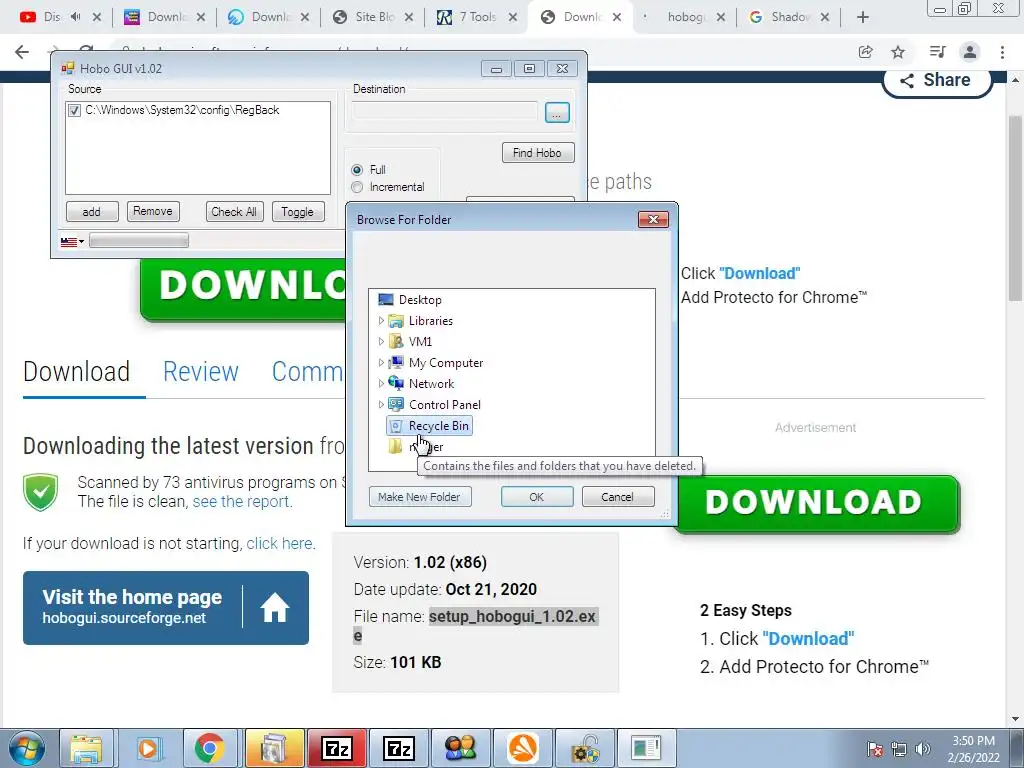Select the Full backup radio button
The image size is (1024, 768).
tap(357, 170)
